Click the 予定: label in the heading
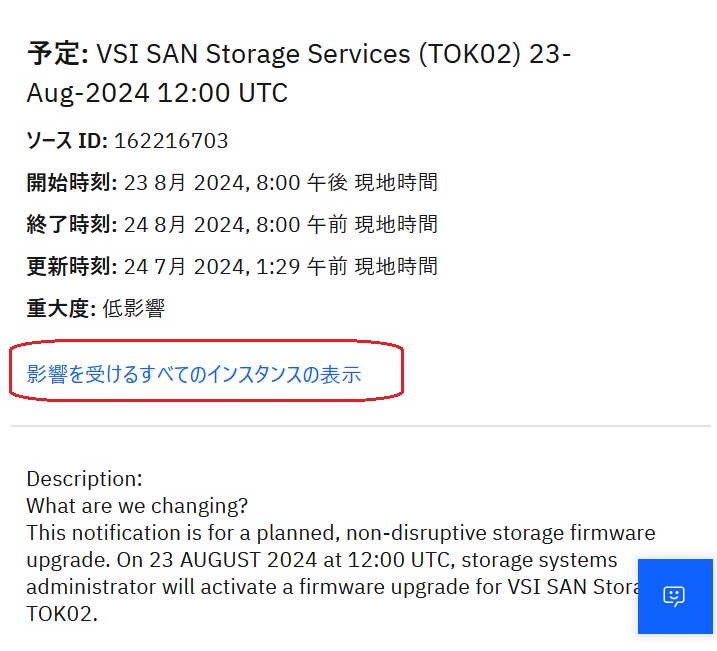The image size is (717, 651). [x=58, y=53]
